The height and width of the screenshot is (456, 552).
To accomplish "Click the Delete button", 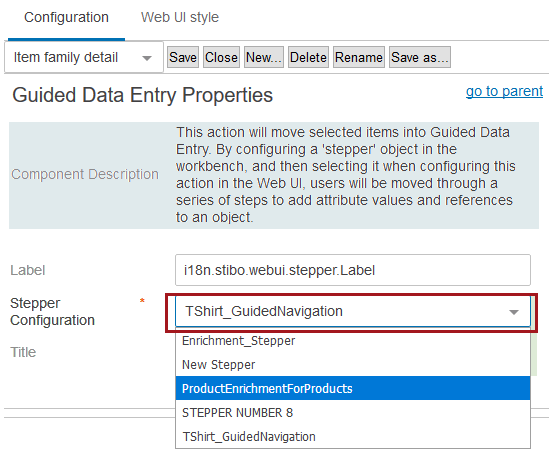I will point(308,57).
